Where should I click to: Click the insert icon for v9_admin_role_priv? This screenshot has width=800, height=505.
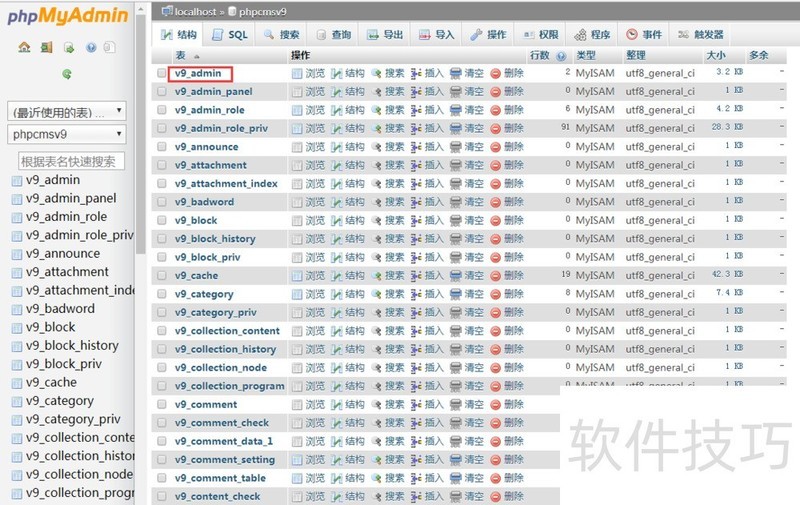[416, 129]
